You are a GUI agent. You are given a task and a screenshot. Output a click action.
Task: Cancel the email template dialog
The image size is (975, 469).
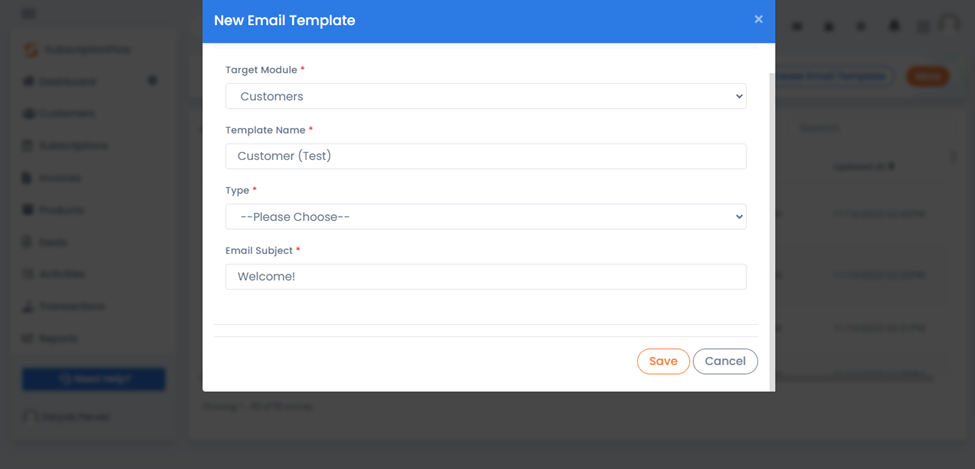pos(725,361)
